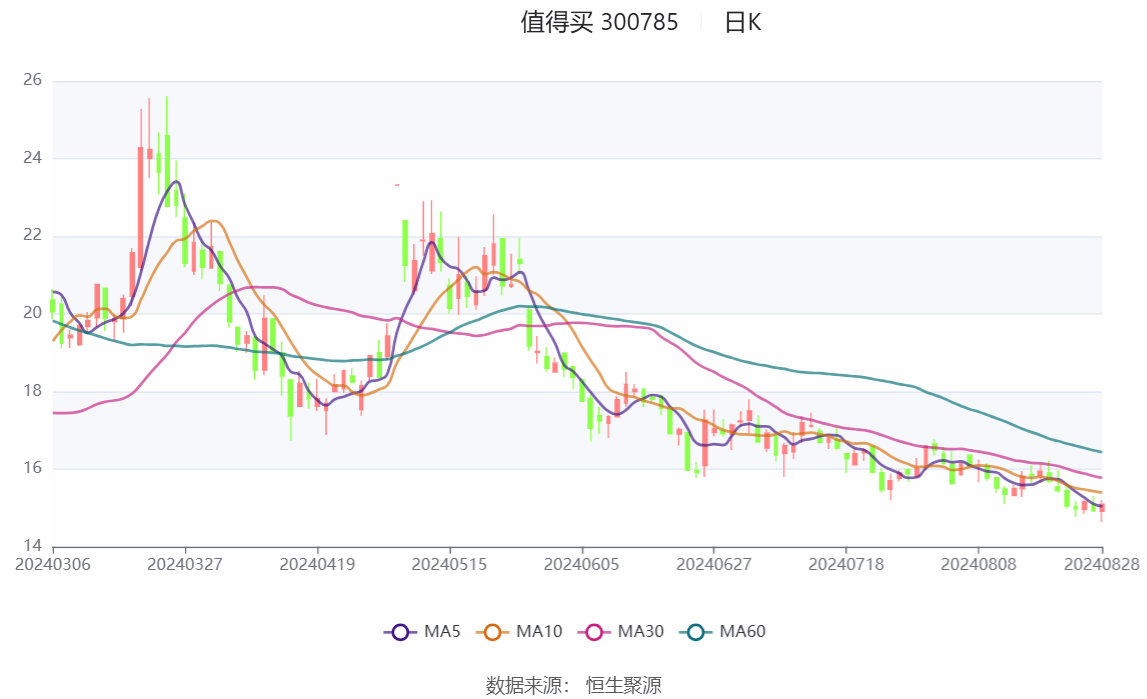Click x-axis date label 20240515
1147x699 pixels.
(x=449, y=564)
